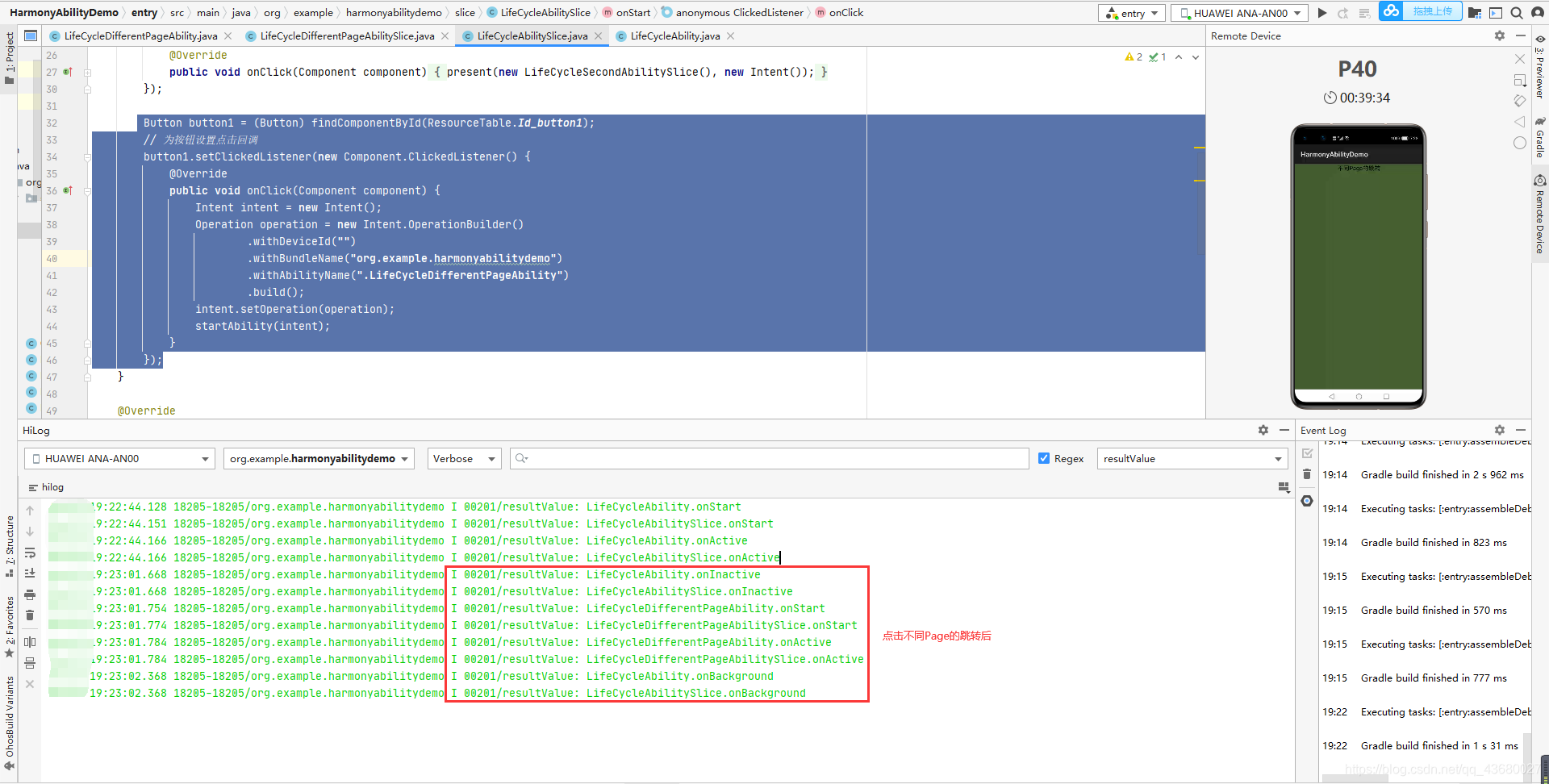Minimize the Event Log panel
This screenshot has width=1549, height=784.
pyautogui.click(x=1521, y=430)
